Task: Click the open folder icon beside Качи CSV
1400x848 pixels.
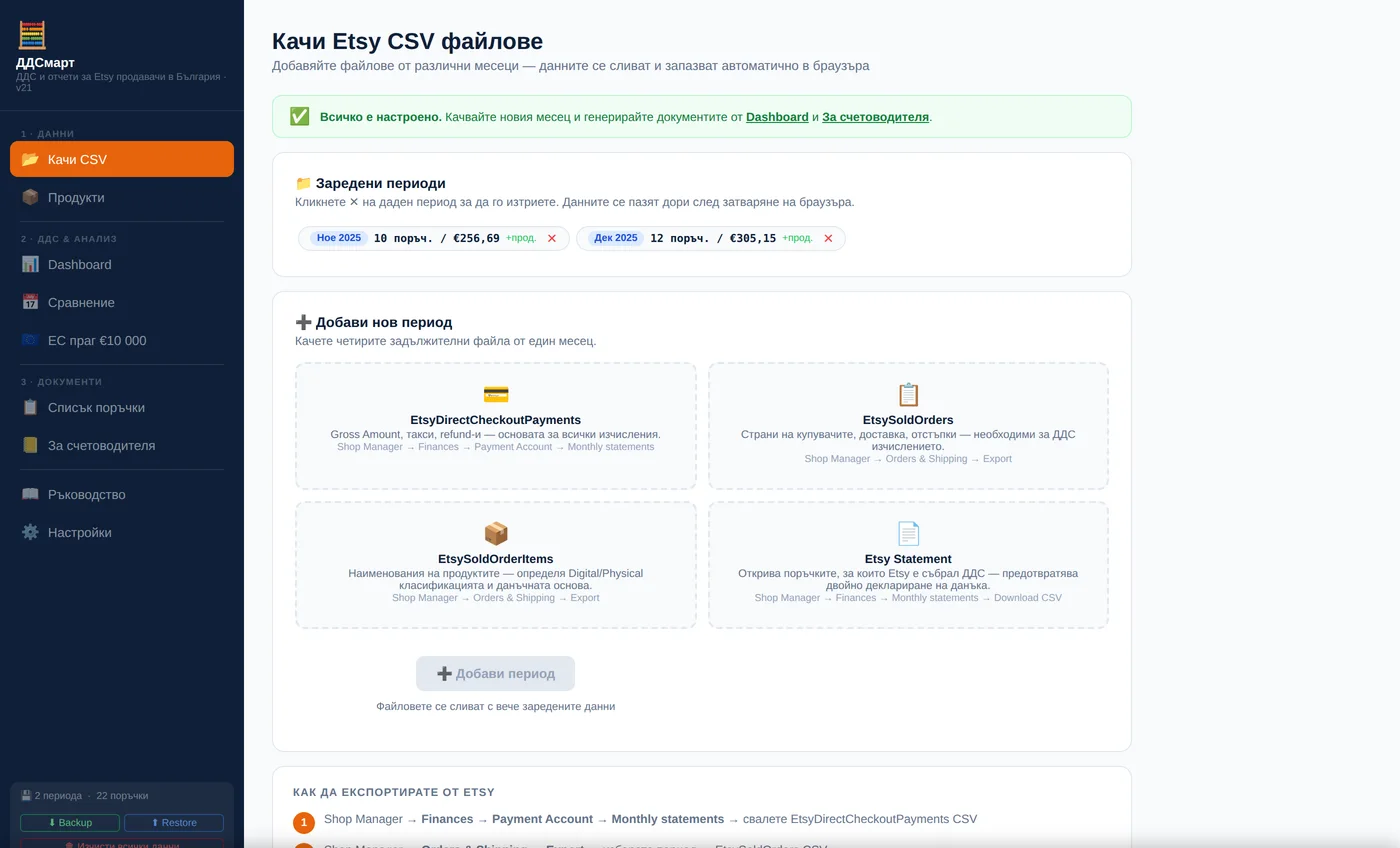Action: 30,159
